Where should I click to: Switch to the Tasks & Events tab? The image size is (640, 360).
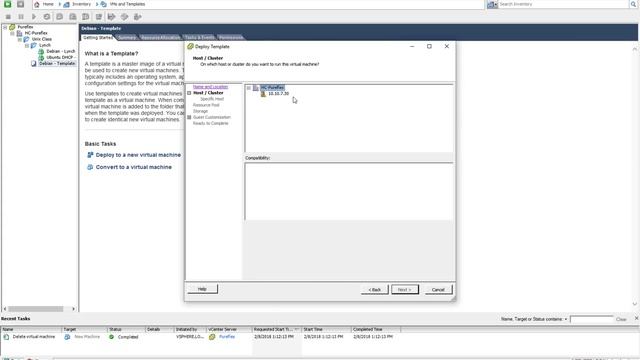coord(200,37)
